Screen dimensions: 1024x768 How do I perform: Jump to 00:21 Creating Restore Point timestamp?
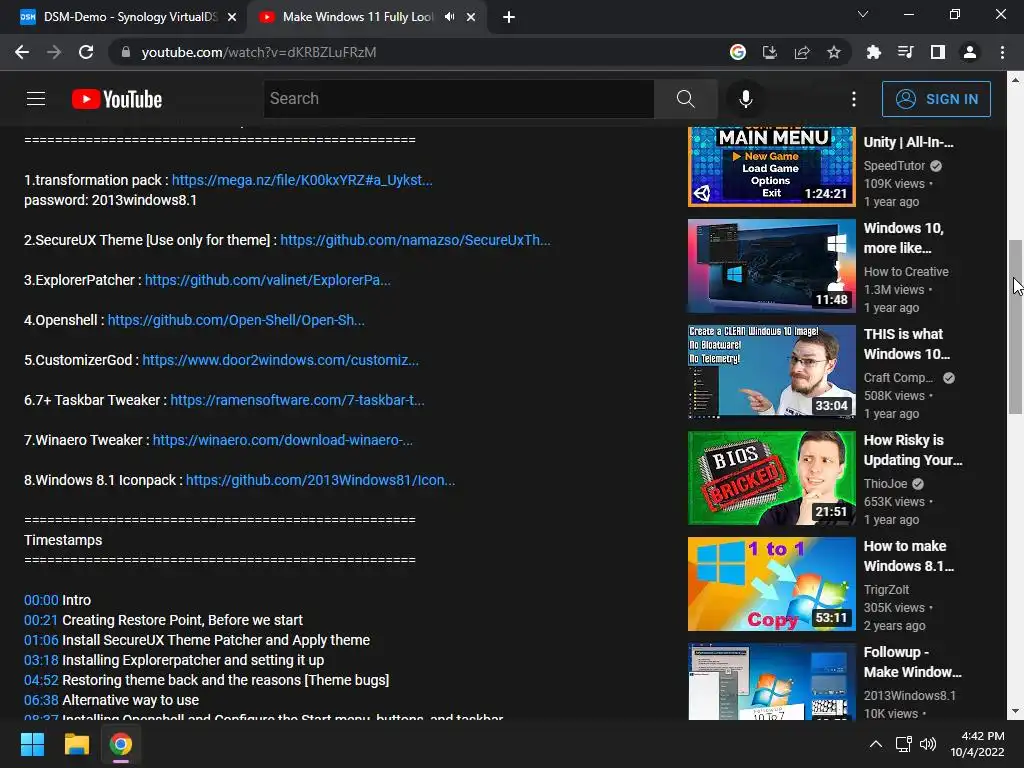click(41, 620)
